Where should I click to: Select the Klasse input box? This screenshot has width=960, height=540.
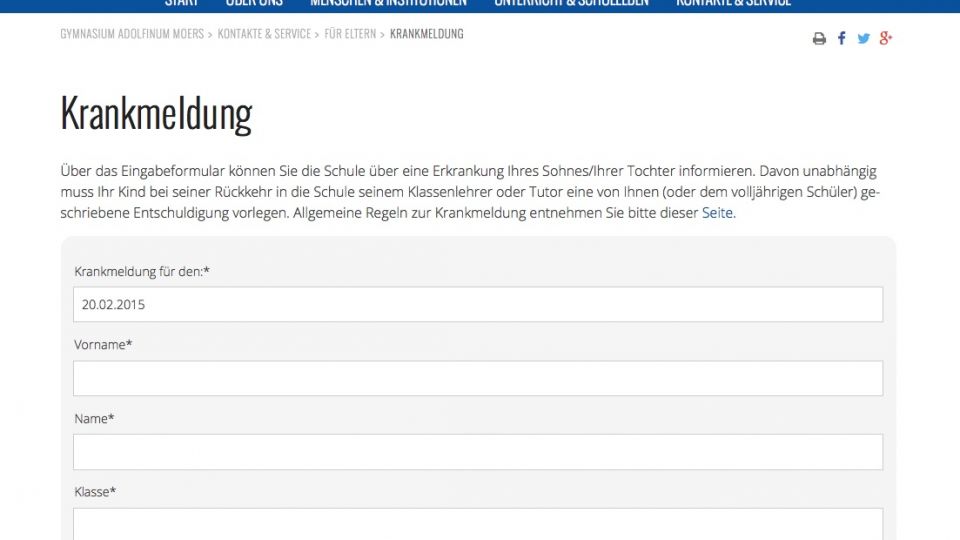[x=478, y=523]
